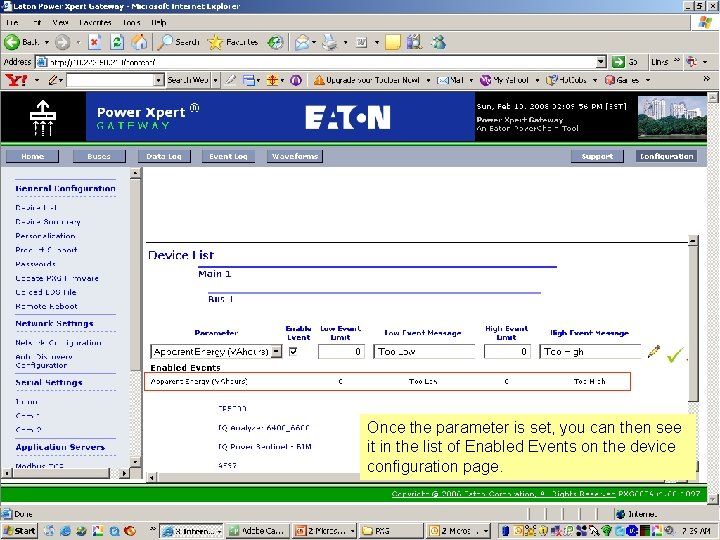Open the address bar dropdown arrow

(x=601, y=62)
